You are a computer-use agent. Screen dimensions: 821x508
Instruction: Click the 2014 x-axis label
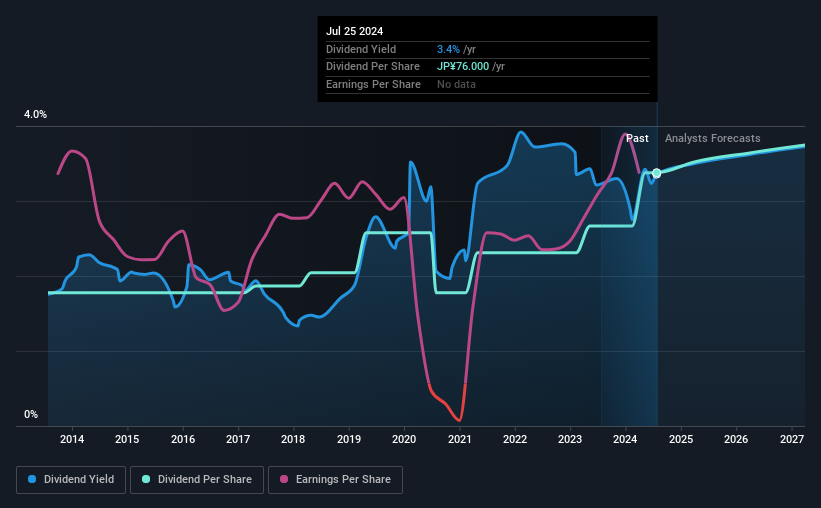(72, 439)
